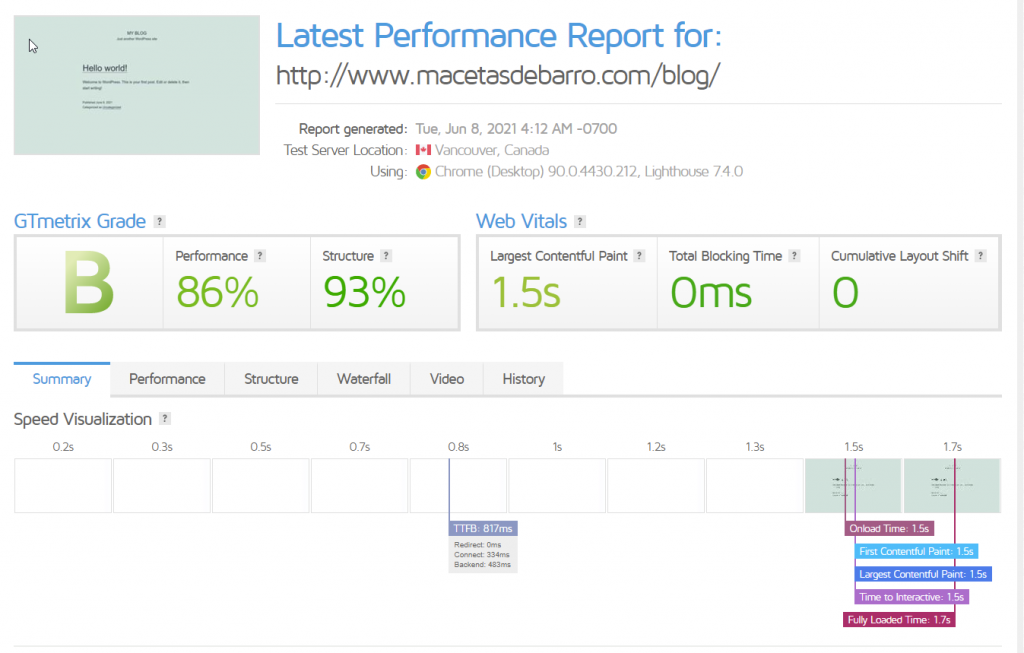Click help icon next to Speed Visualization

165,419
